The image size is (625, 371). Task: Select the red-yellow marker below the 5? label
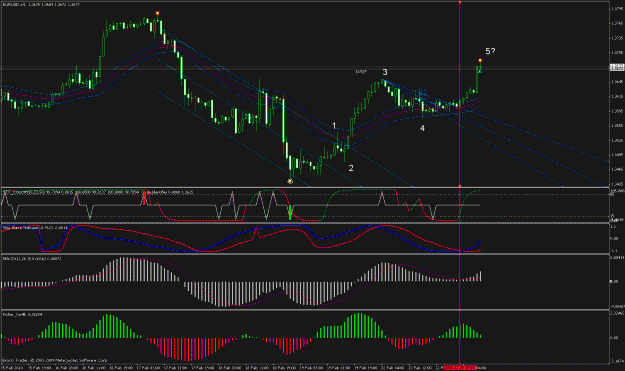[x=480, y=61]
